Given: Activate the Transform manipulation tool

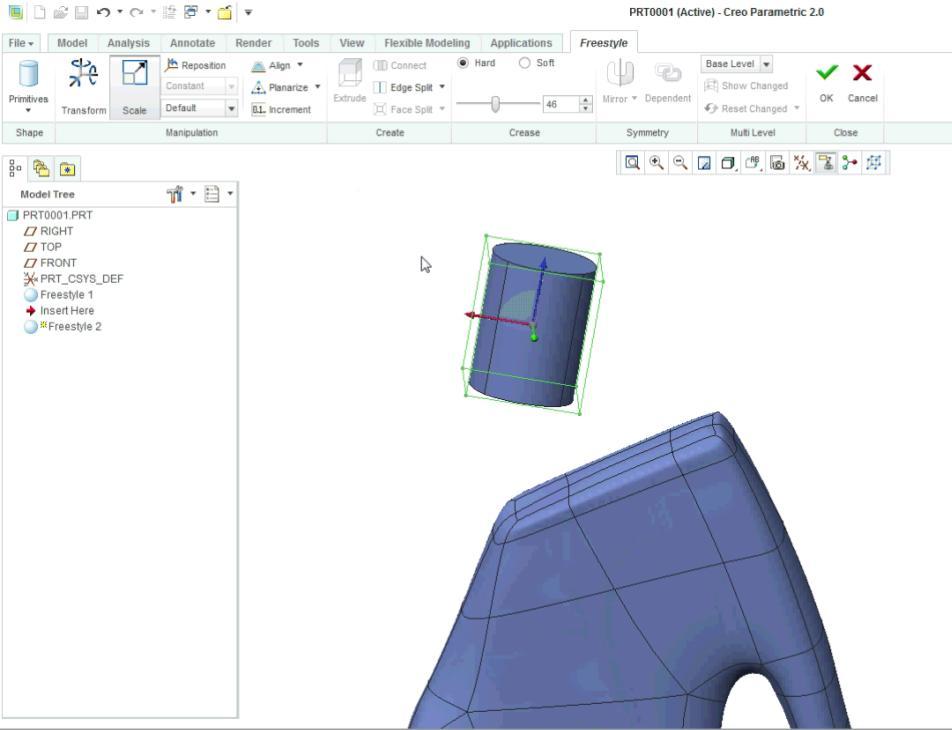Looking at the screenshot, I should pyautogui.click(x=83, y=86).
